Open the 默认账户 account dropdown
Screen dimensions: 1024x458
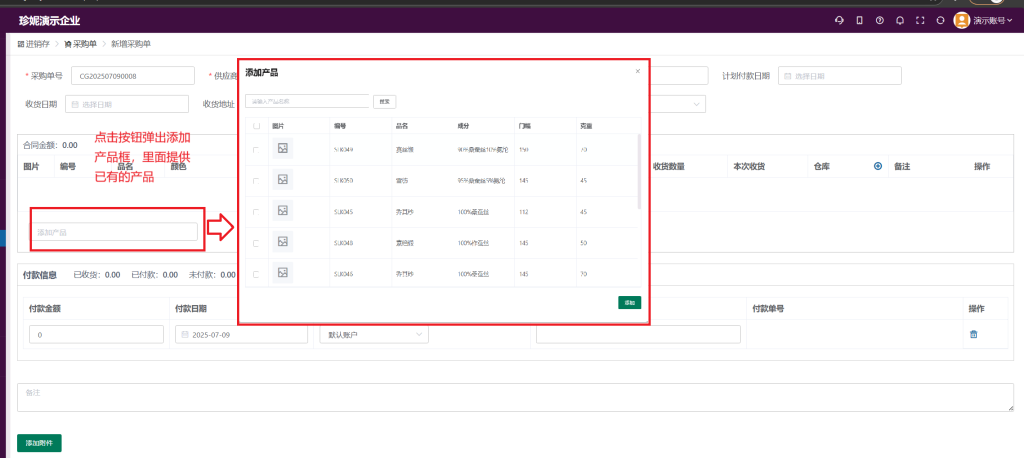(x=373, y=335)
